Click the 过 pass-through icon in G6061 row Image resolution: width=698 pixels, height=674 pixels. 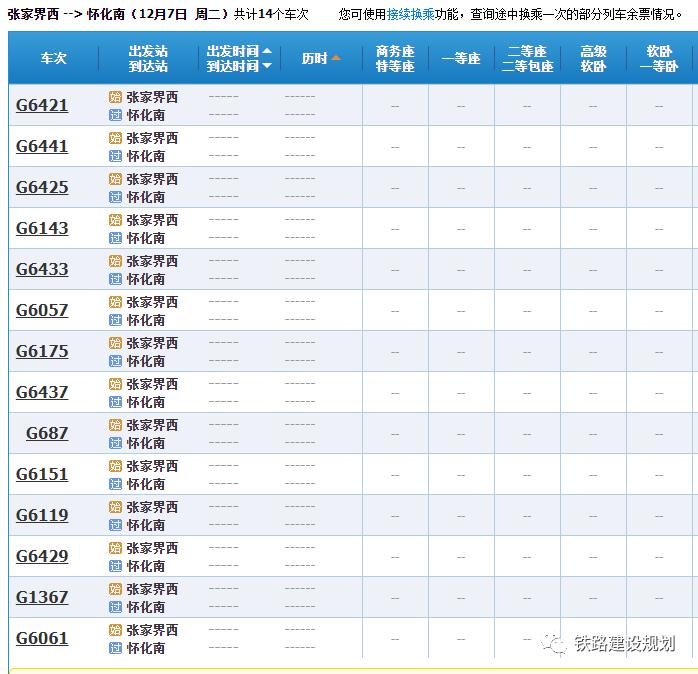[115, 648]
